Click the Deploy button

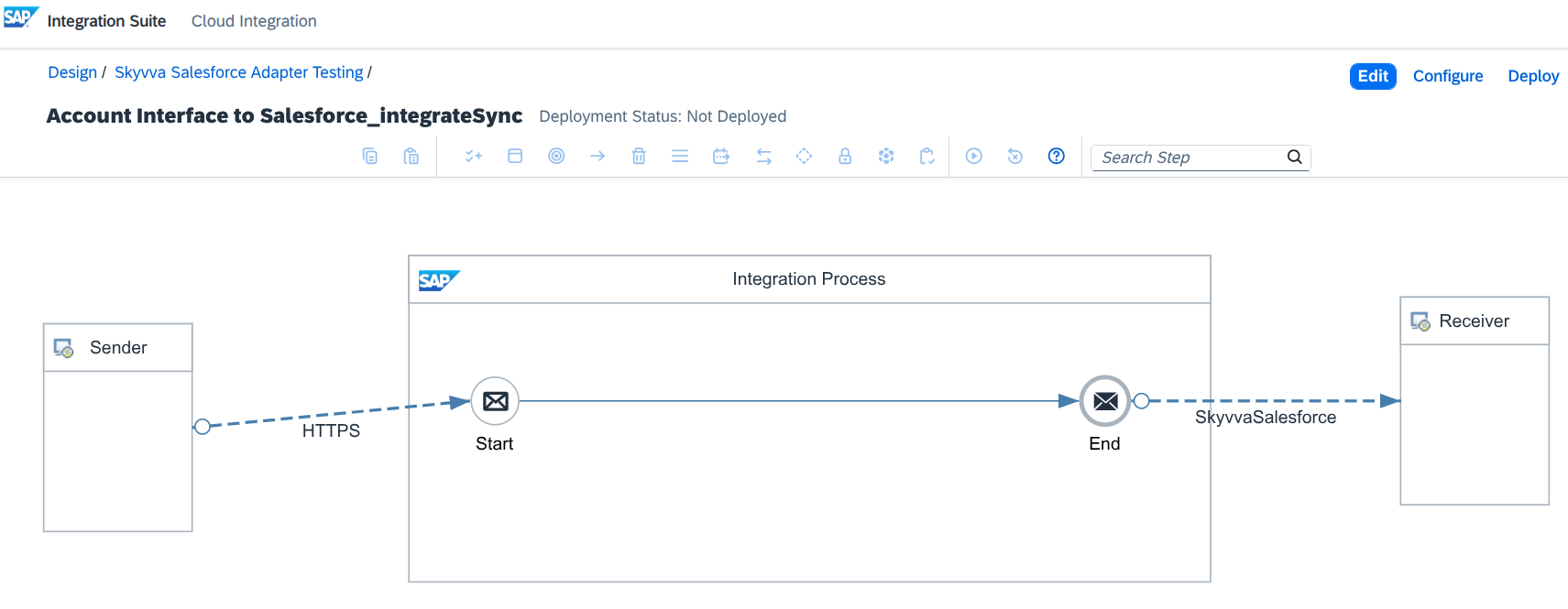coord(1533,76)
